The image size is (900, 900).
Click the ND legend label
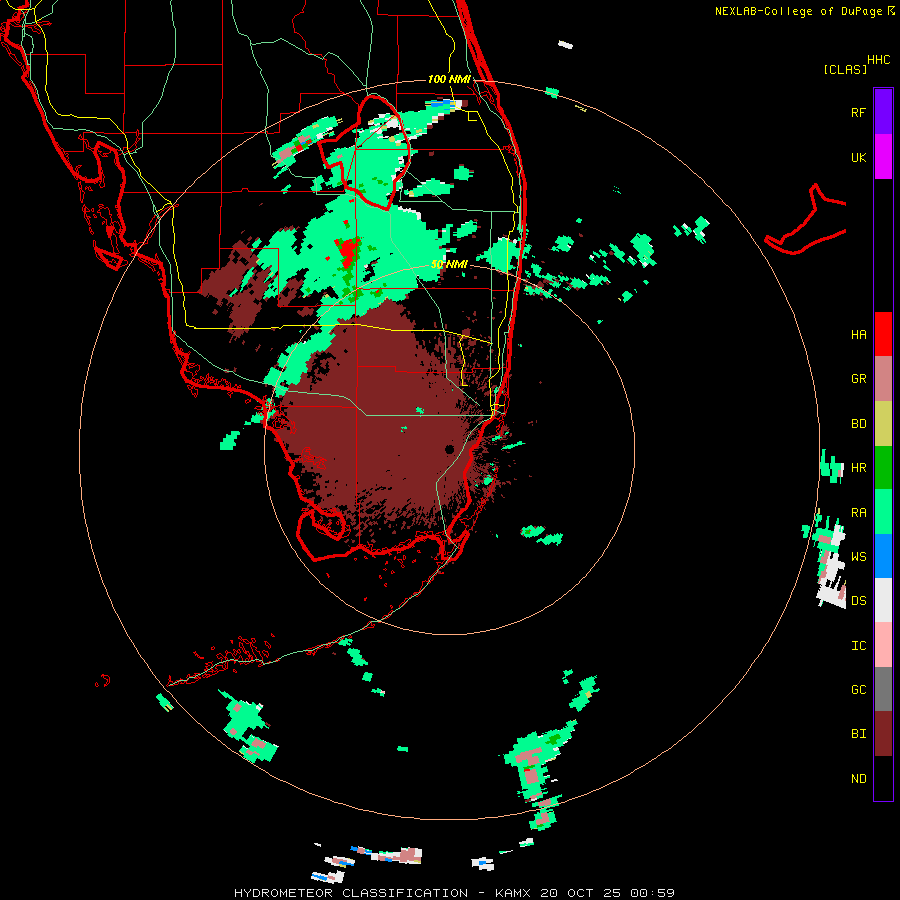pyautogui.click(x=858, y=779)
